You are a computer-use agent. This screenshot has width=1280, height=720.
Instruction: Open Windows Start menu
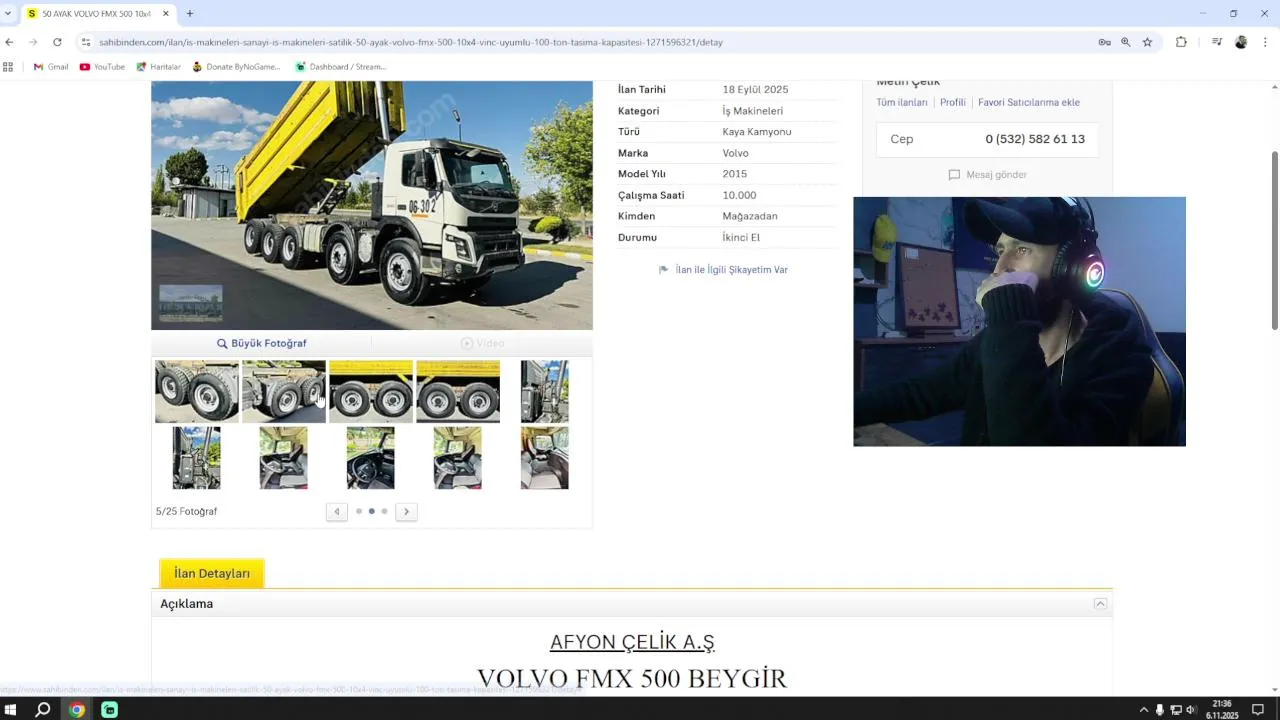11,710
